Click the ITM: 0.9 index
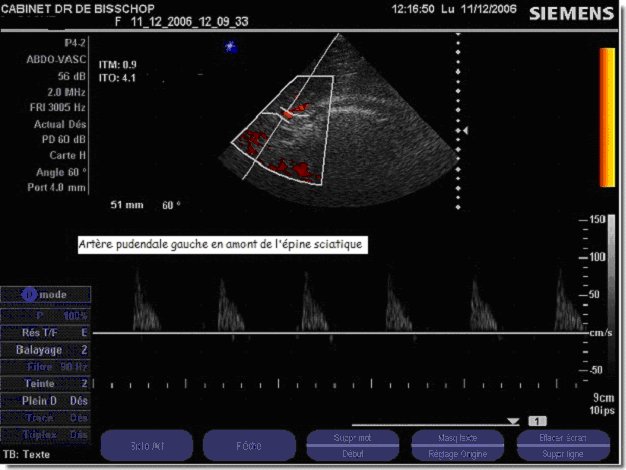 point(118,65)
